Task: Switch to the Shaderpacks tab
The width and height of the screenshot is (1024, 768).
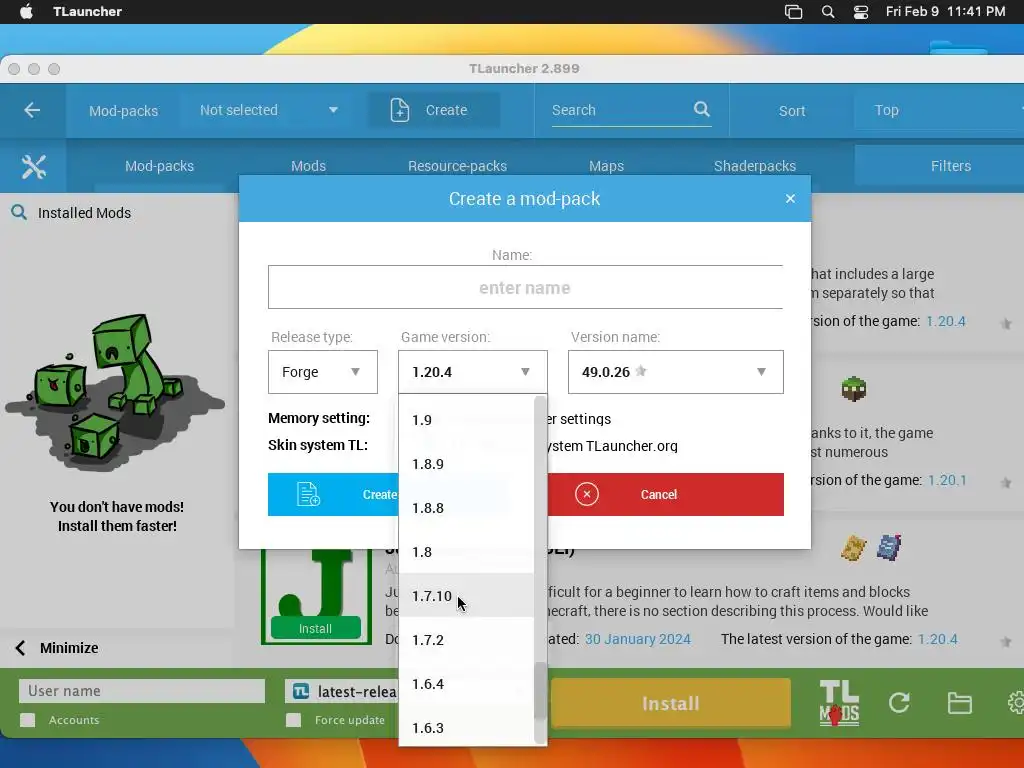Action: [755, 166]
